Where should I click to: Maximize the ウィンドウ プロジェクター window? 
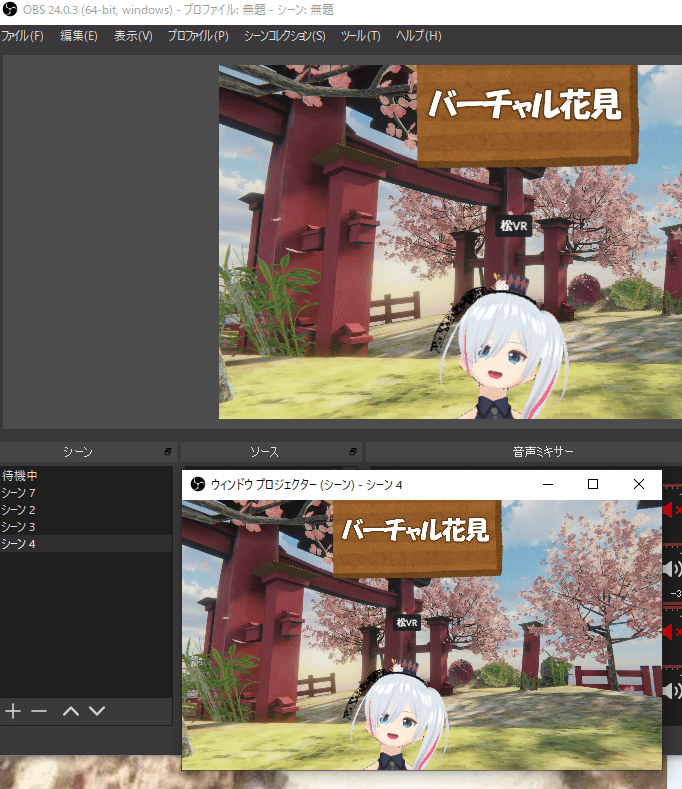(x=593, y=484)
